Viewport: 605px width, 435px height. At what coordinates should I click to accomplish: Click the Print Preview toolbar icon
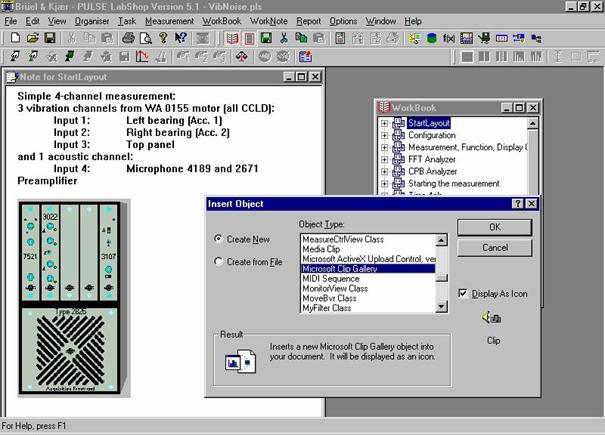point(144,38)
